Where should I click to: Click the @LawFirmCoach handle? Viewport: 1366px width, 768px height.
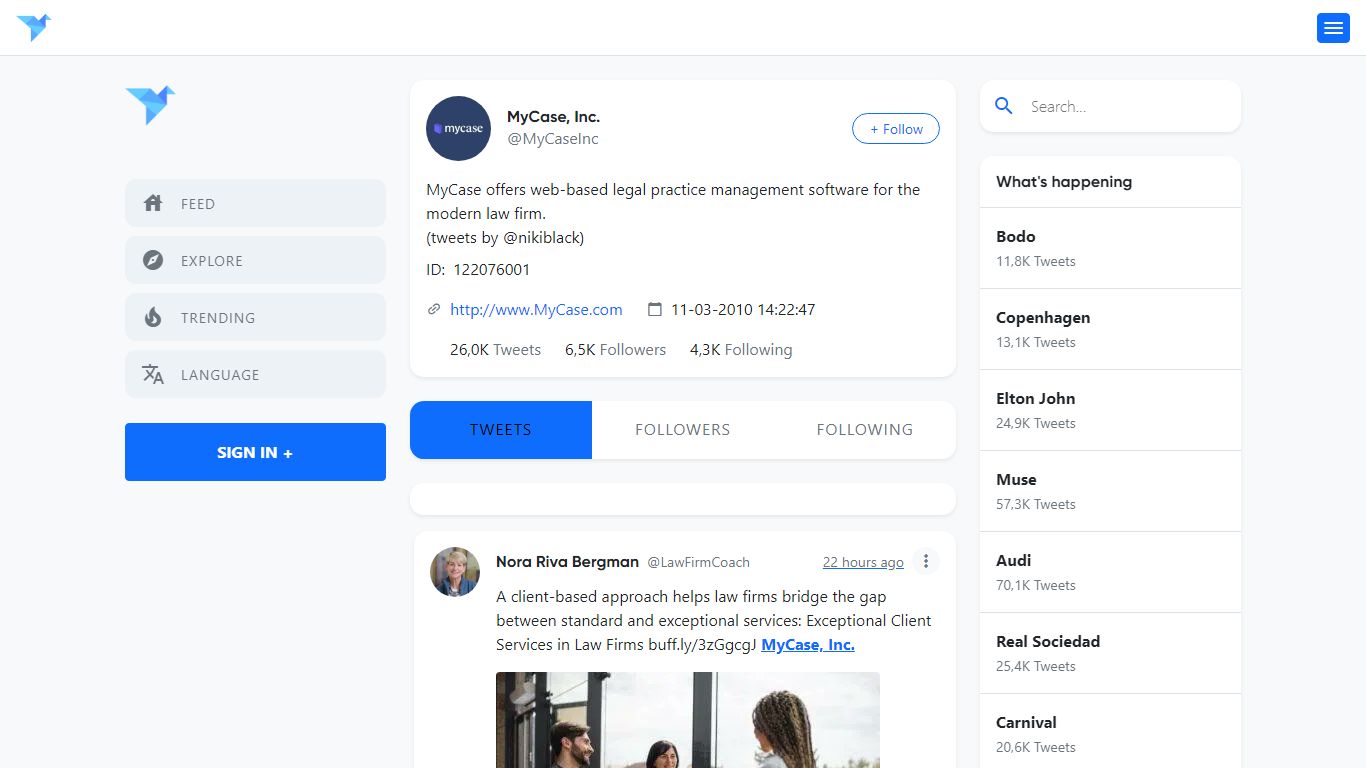click(698, 562)
